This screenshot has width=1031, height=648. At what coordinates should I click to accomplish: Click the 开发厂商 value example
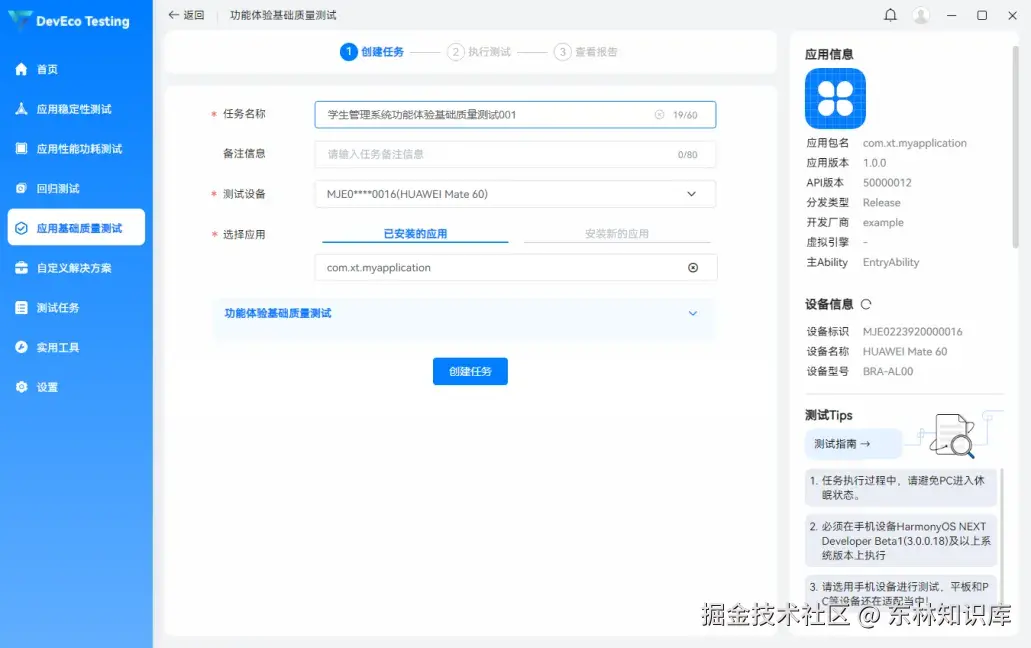pos(883,222)
